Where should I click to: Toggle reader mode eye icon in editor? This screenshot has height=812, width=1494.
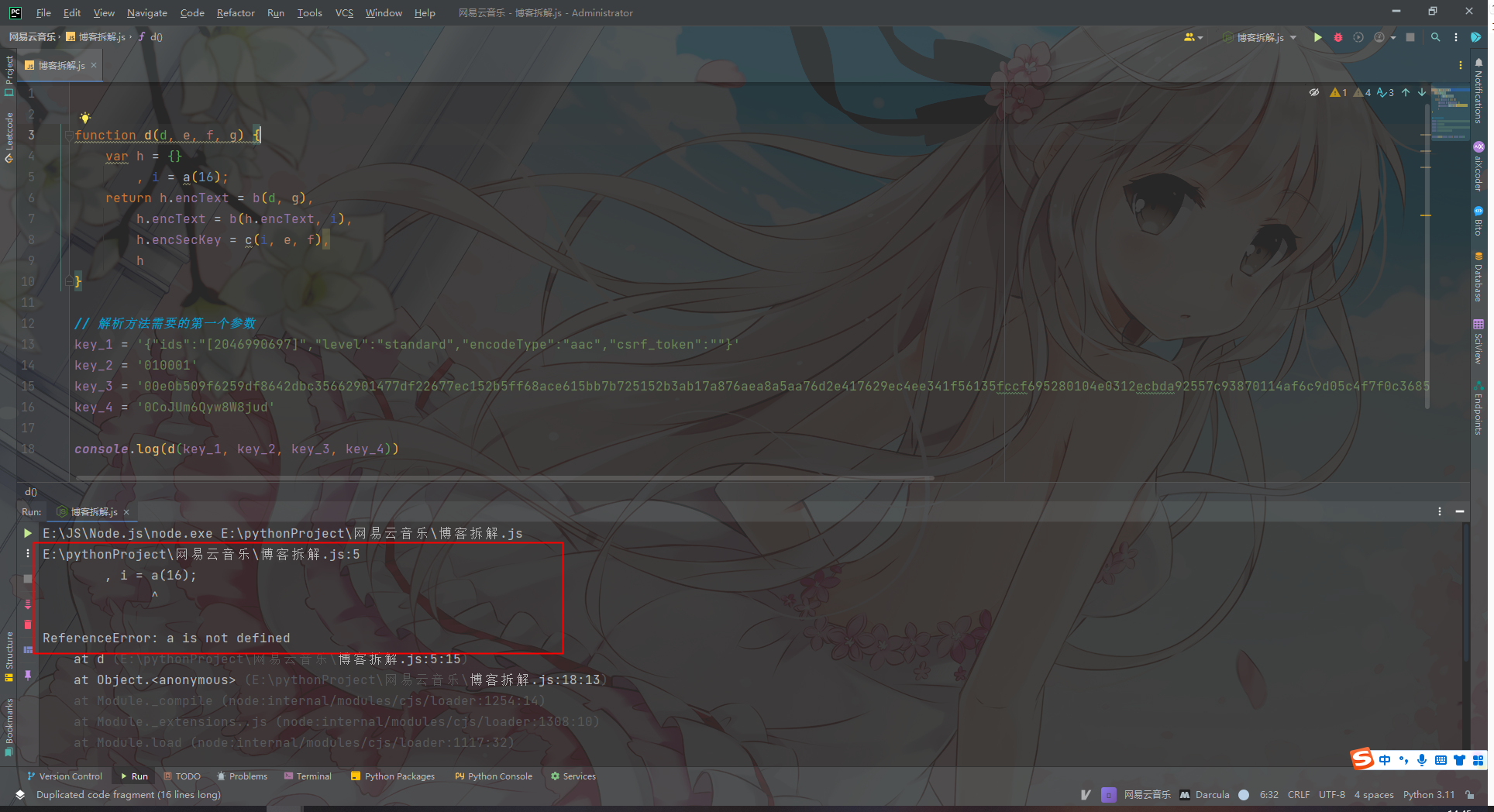point(1314,92)
